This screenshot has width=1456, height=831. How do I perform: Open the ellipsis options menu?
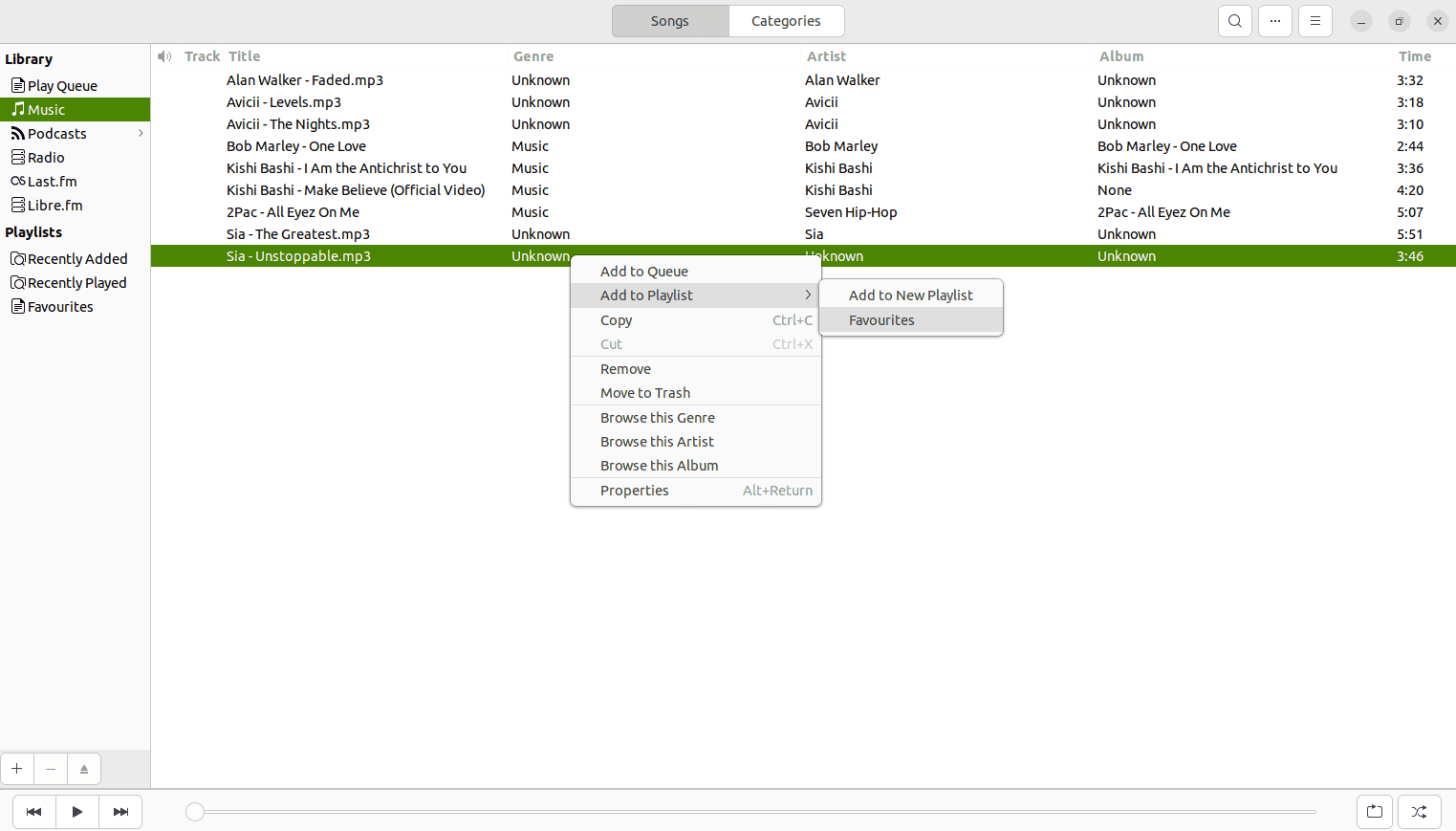(1274, 20)
